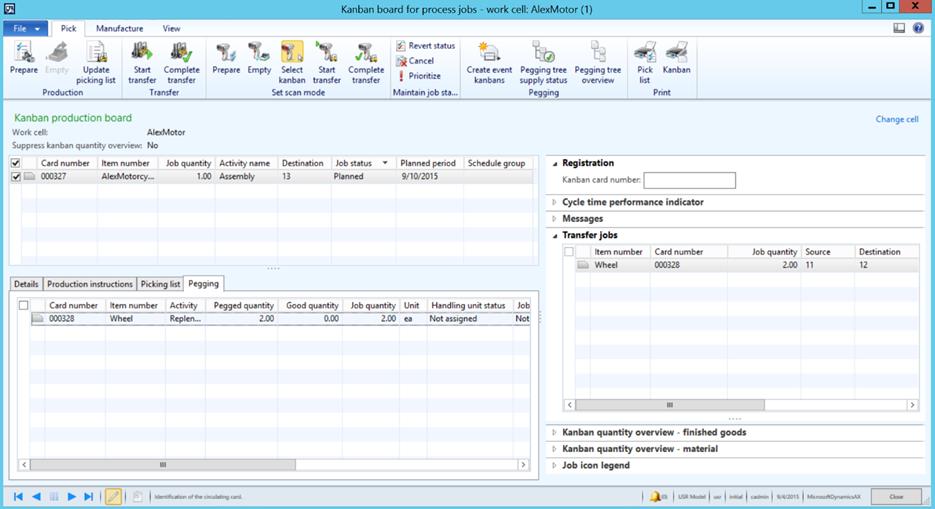The image size is (935, 509).
Task: Check the select-all checkbox in the Pegging grid
Action: (23, 305)
